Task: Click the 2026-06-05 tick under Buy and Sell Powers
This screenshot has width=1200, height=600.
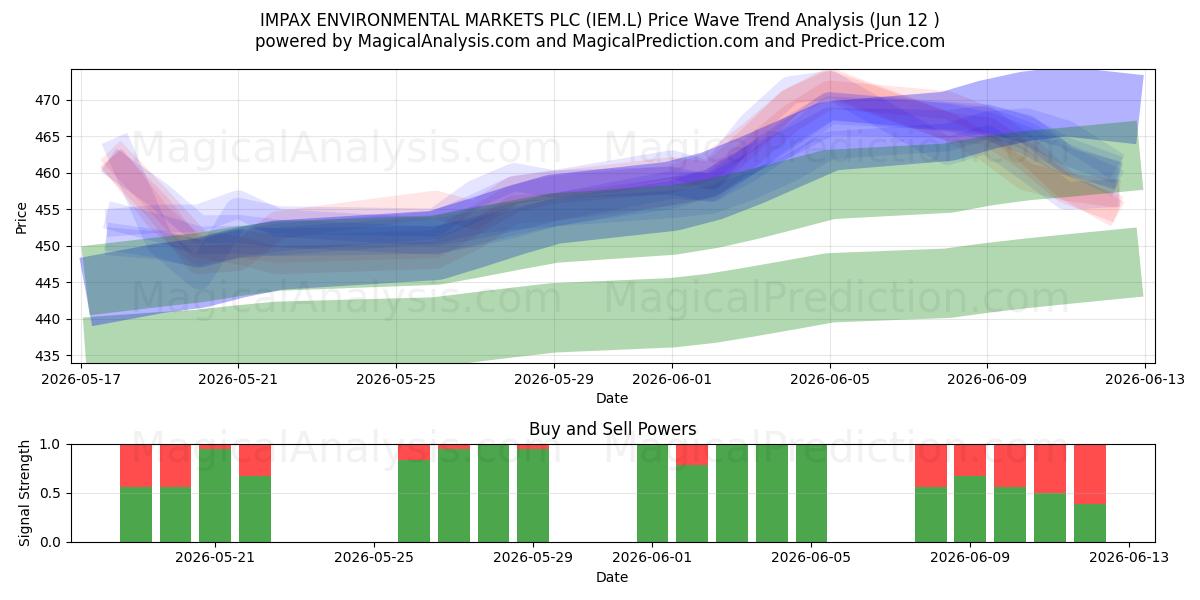Action: point(811,559)
